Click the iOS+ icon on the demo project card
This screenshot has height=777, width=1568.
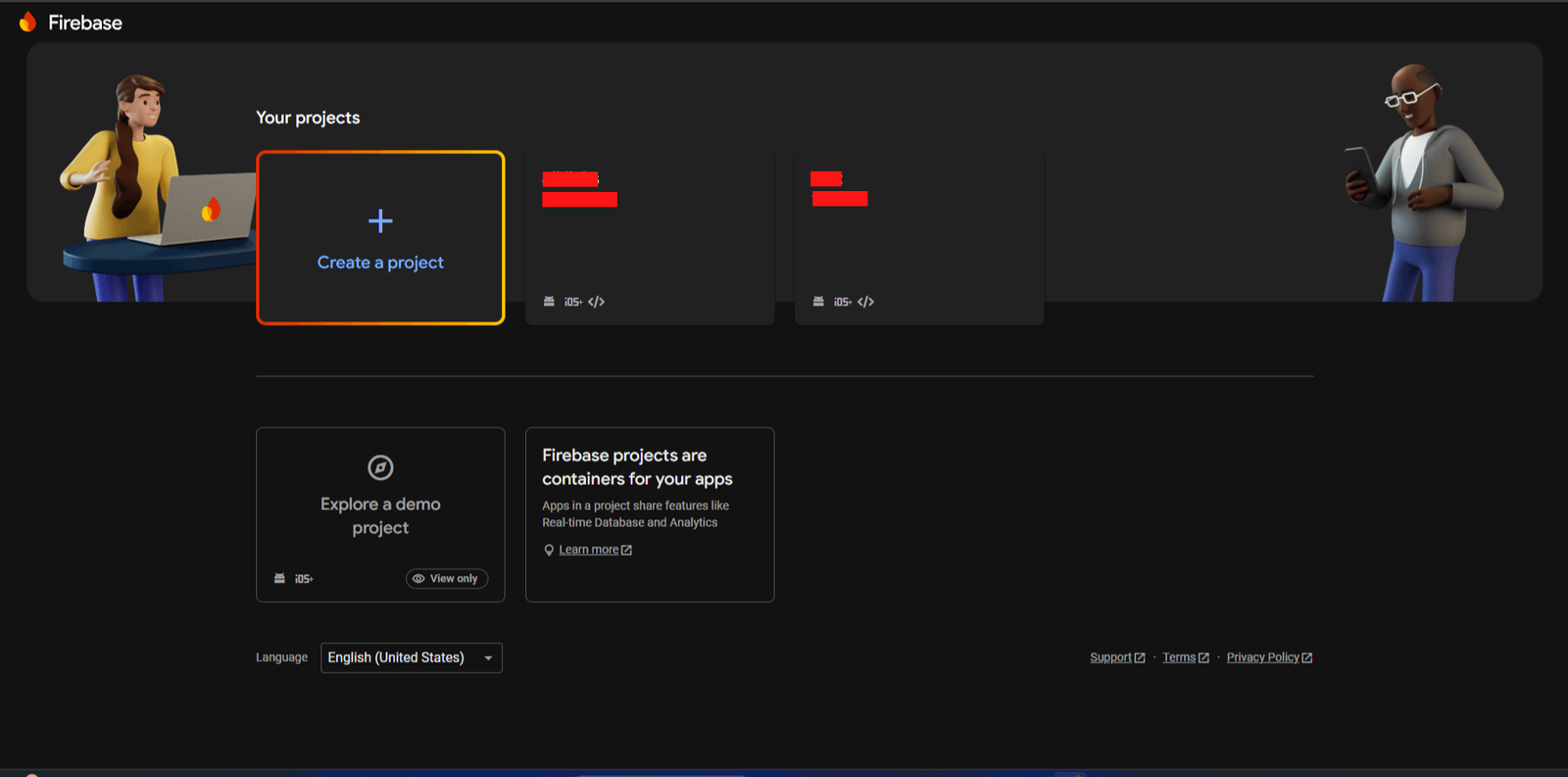point(304,579)
